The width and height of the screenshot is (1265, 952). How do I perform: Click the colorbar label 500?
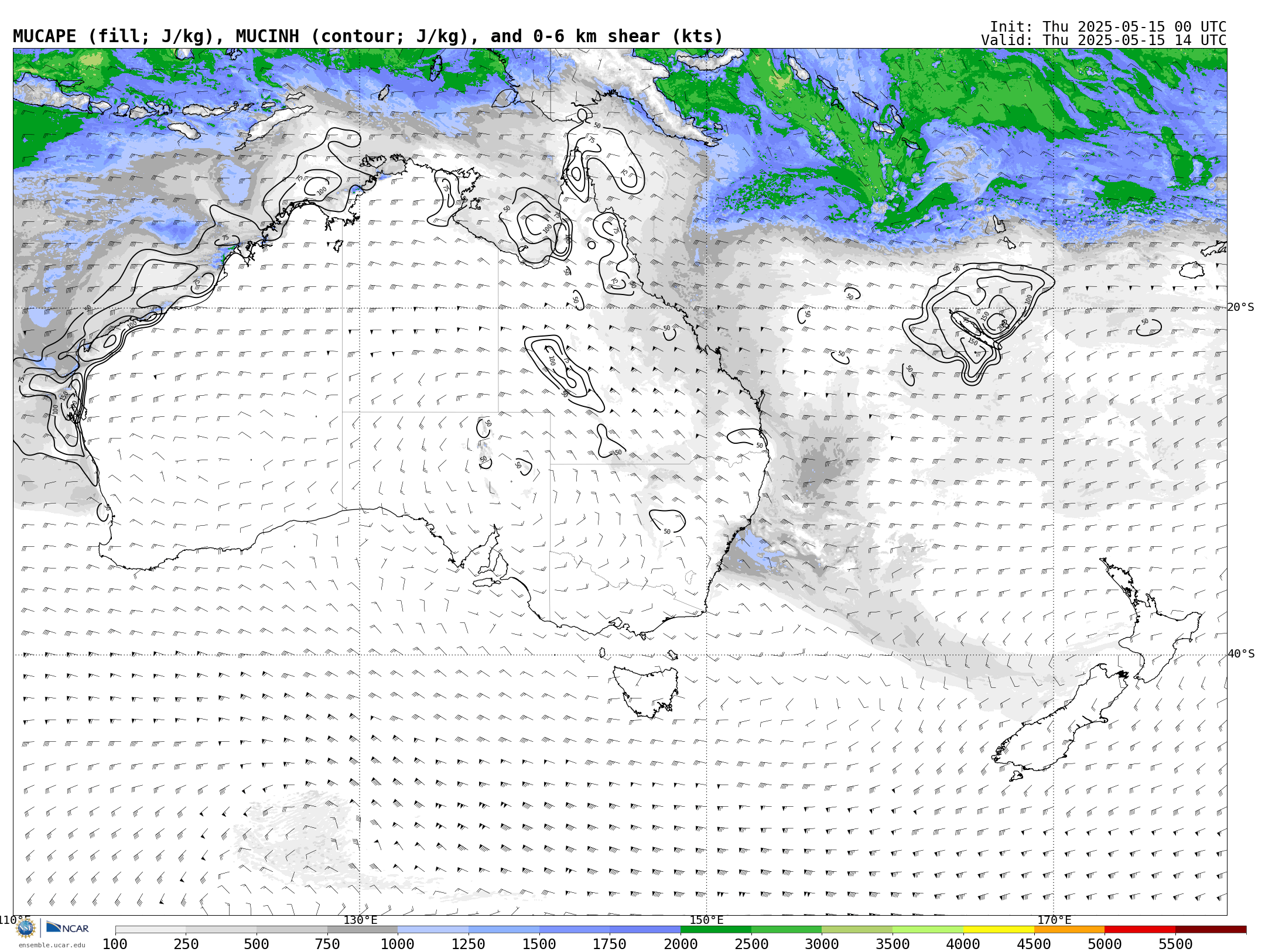click(x=257, y=944)
